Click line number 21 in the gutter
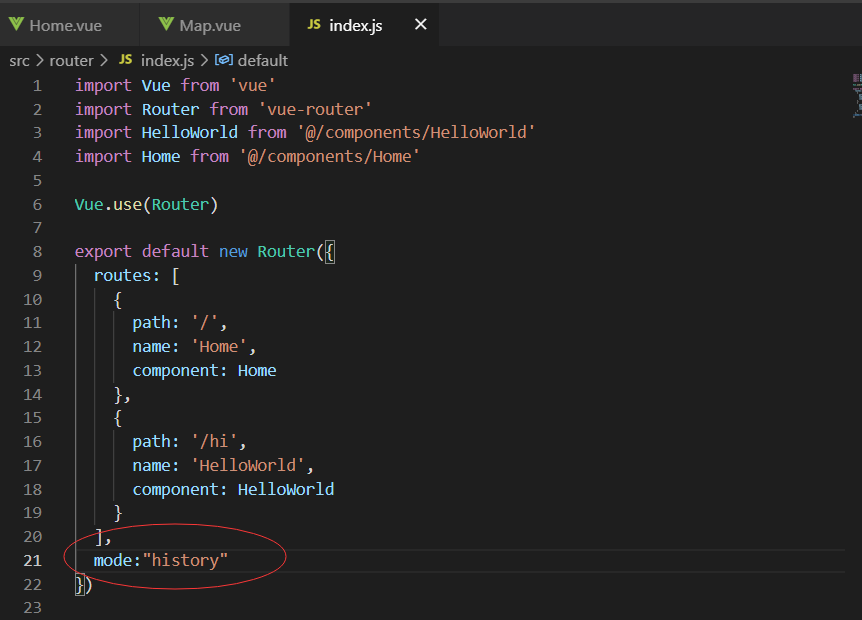Screen dimensions: 862x620 click(32, 561)
